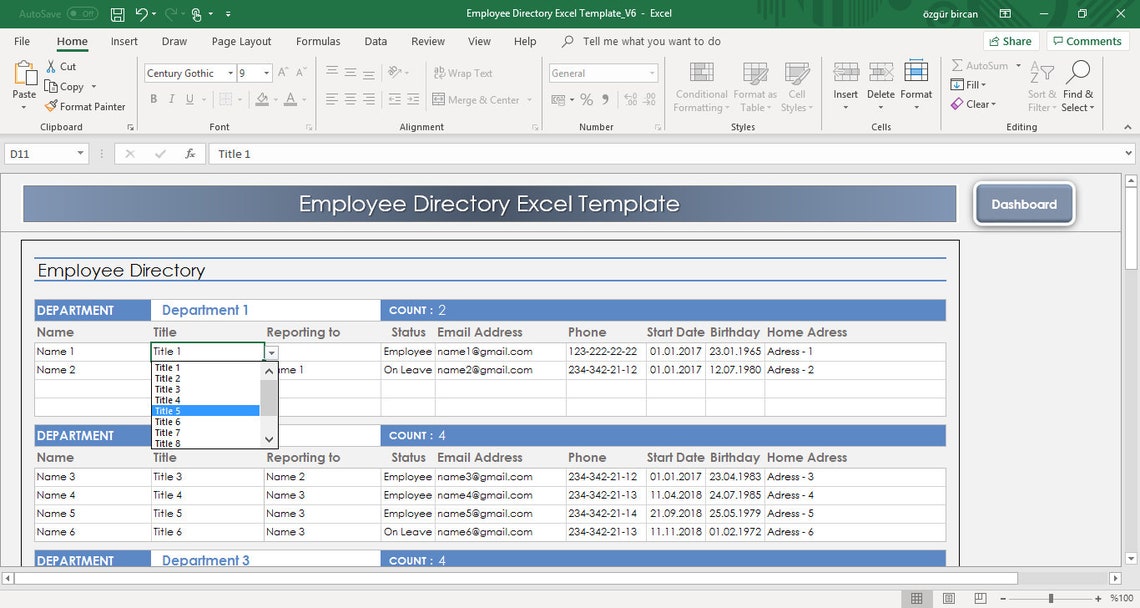Select Title 5 from the open dropdown list
This screenshot has height=608, width=1140.
point(170,410)
